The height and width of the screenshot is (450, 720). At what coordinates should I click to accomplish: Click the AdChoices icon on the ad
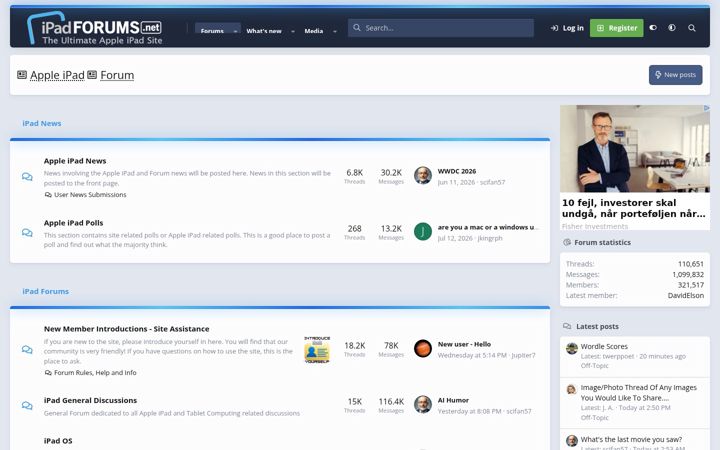point(707,108)
